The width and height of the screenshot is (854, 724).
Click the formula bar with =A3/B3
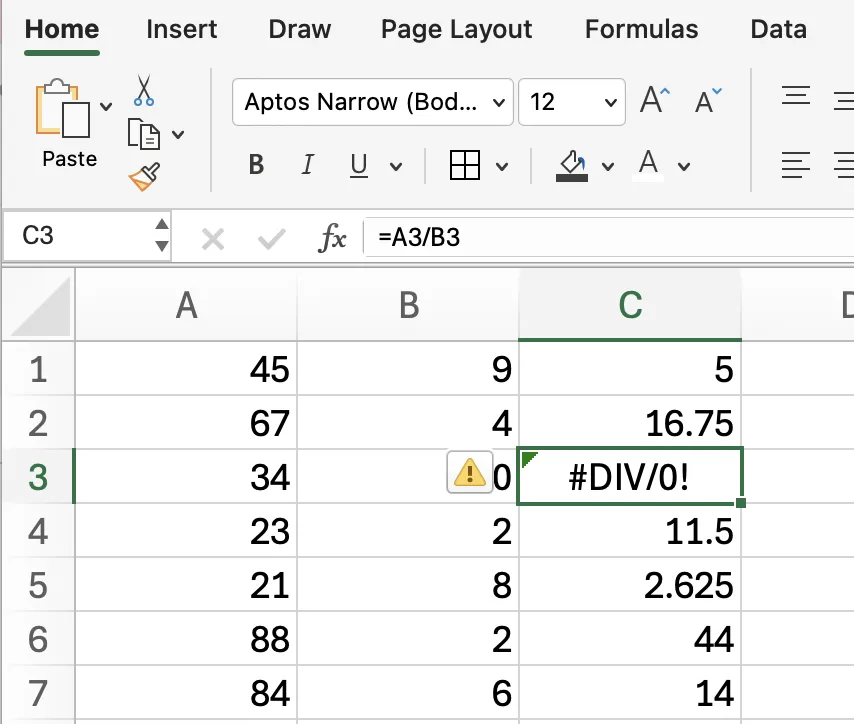[608, 238]
